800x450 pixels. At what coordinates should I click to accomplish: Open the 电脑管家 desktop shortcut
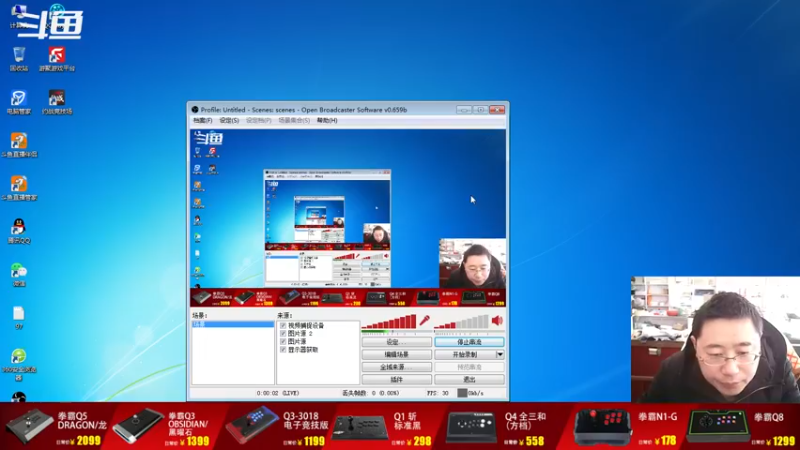click(19, 102)
